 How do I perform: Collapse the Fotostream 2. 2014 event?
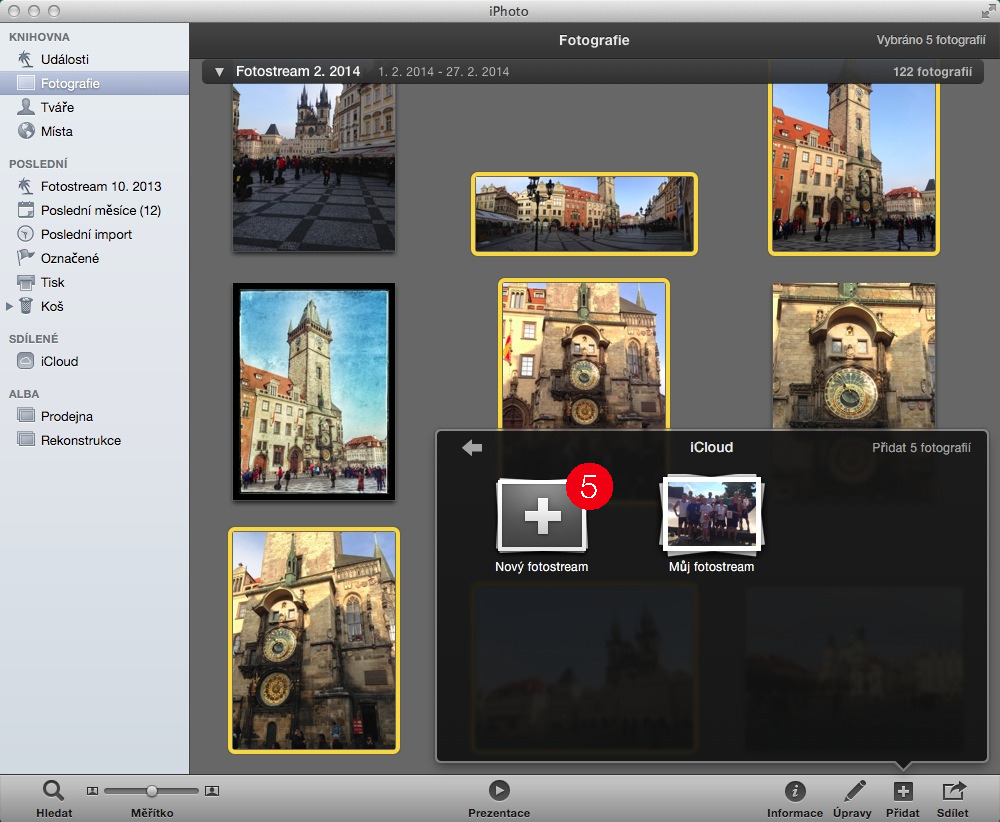pyautogui.click(x=219, y=72)
